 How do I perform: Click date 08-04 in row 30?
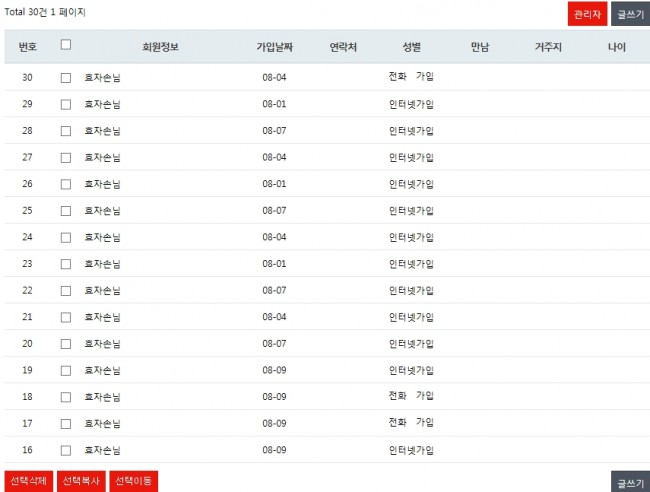[x=274, y=78]
